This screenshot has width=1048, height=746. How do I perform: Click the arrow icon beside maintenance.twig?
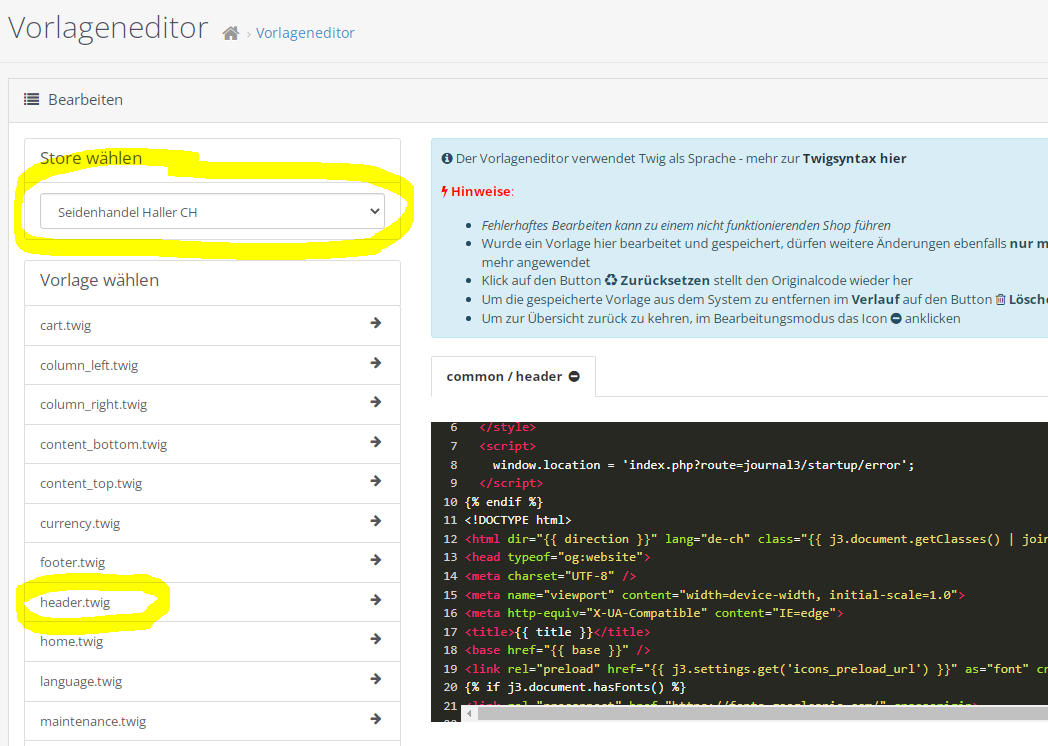[x=376, y=718]
